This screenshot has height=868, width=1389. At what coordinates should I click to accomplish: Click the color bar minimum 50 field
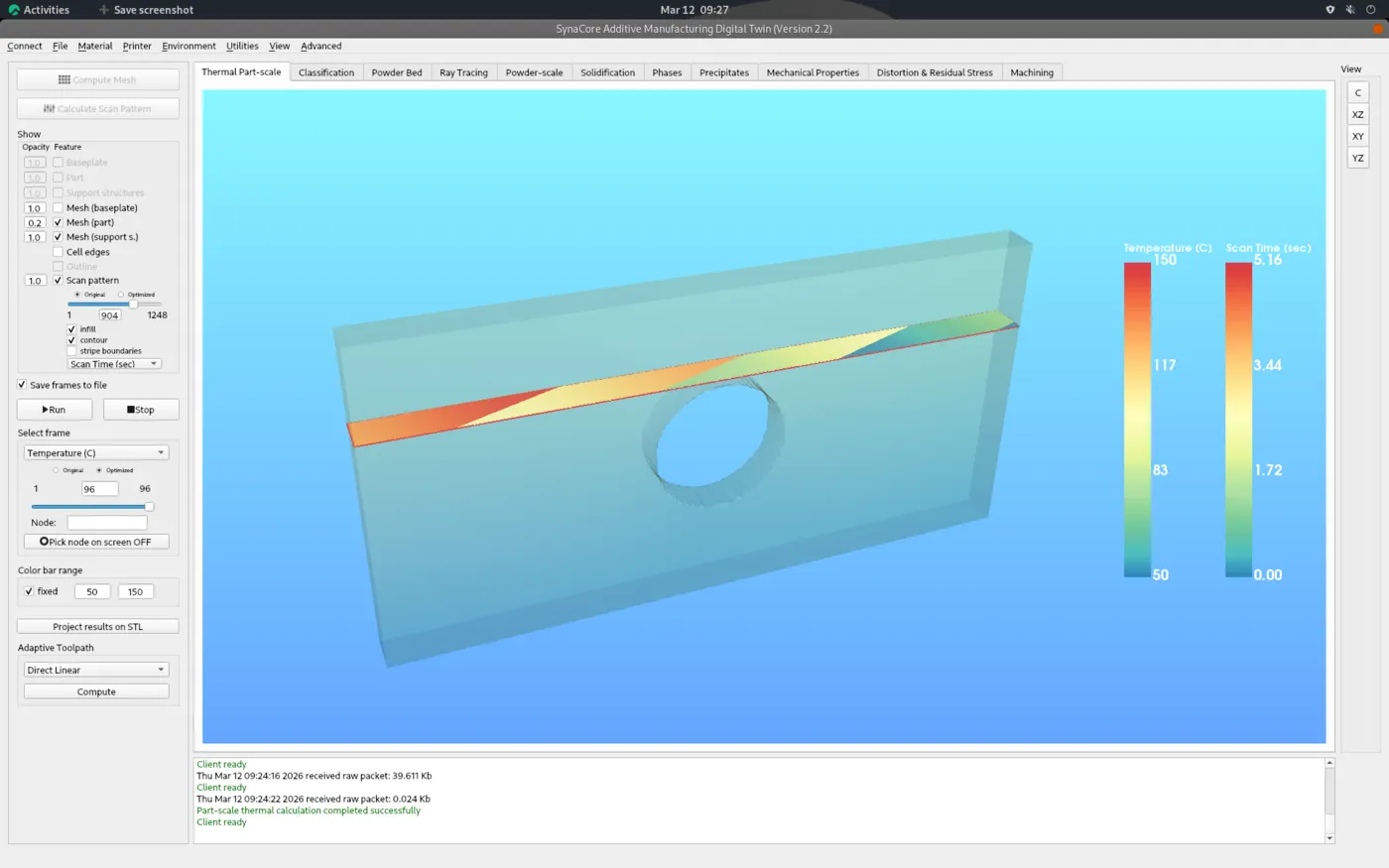92,591
